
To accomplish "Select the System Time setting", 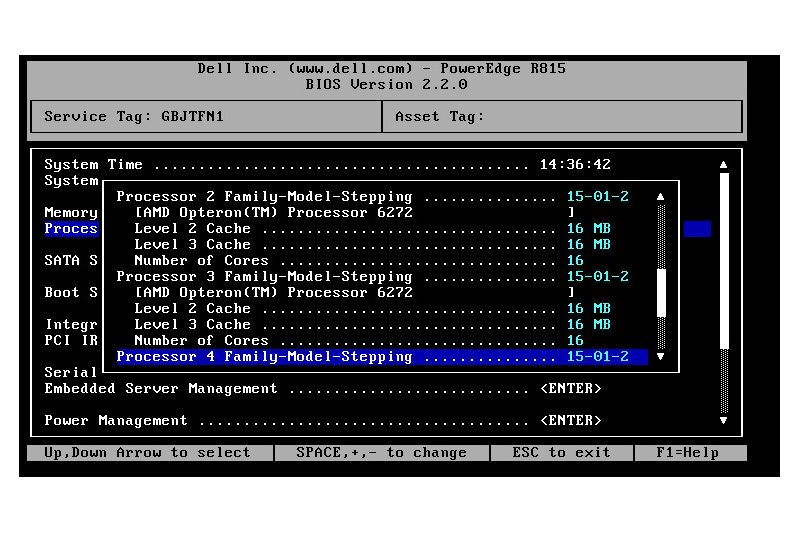I will pos(327,164).
